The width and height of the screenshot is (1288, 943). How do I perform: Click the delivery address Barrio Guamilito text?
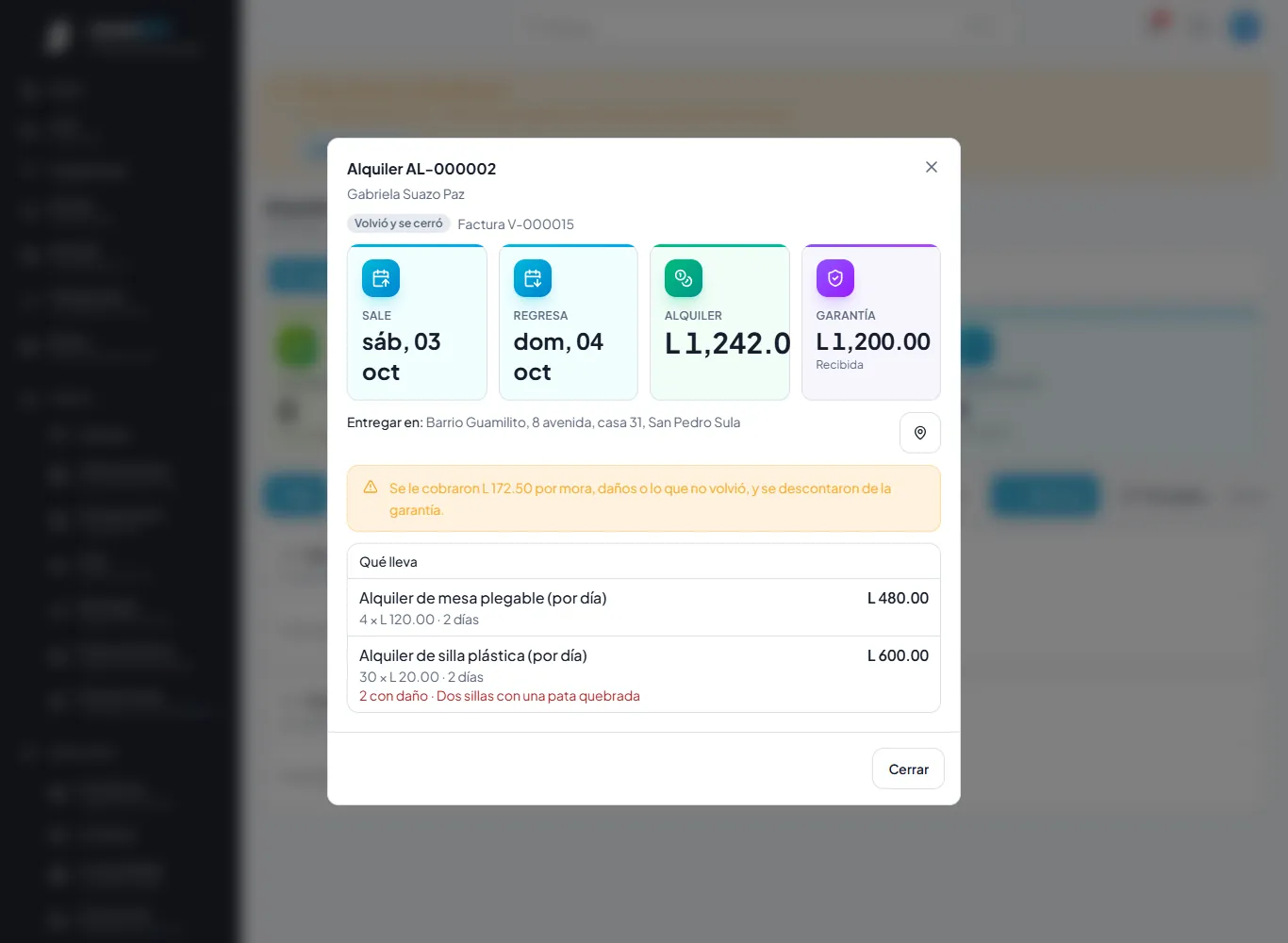click(583, 422)
